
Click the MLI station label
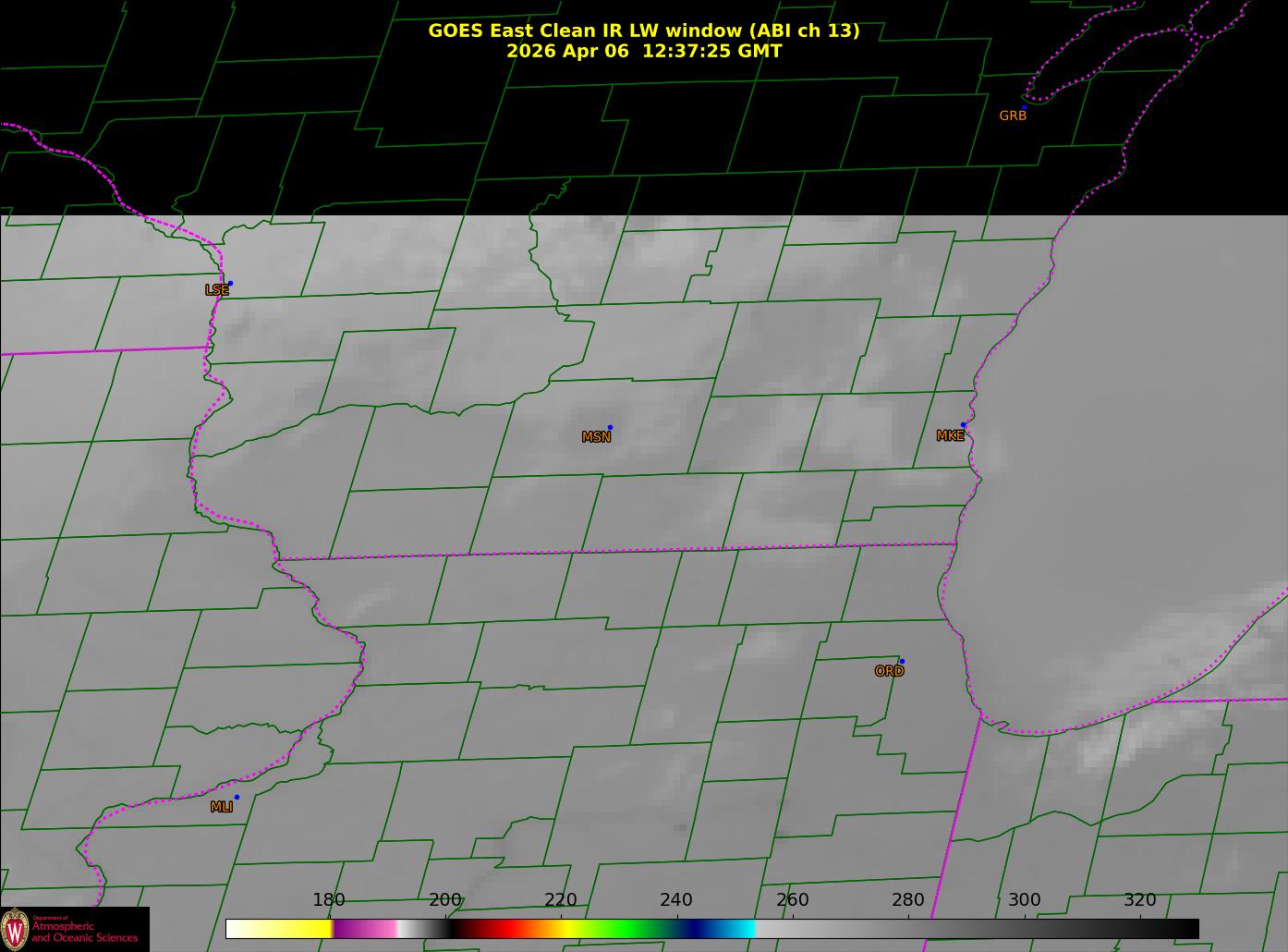[x=222, y=807]
